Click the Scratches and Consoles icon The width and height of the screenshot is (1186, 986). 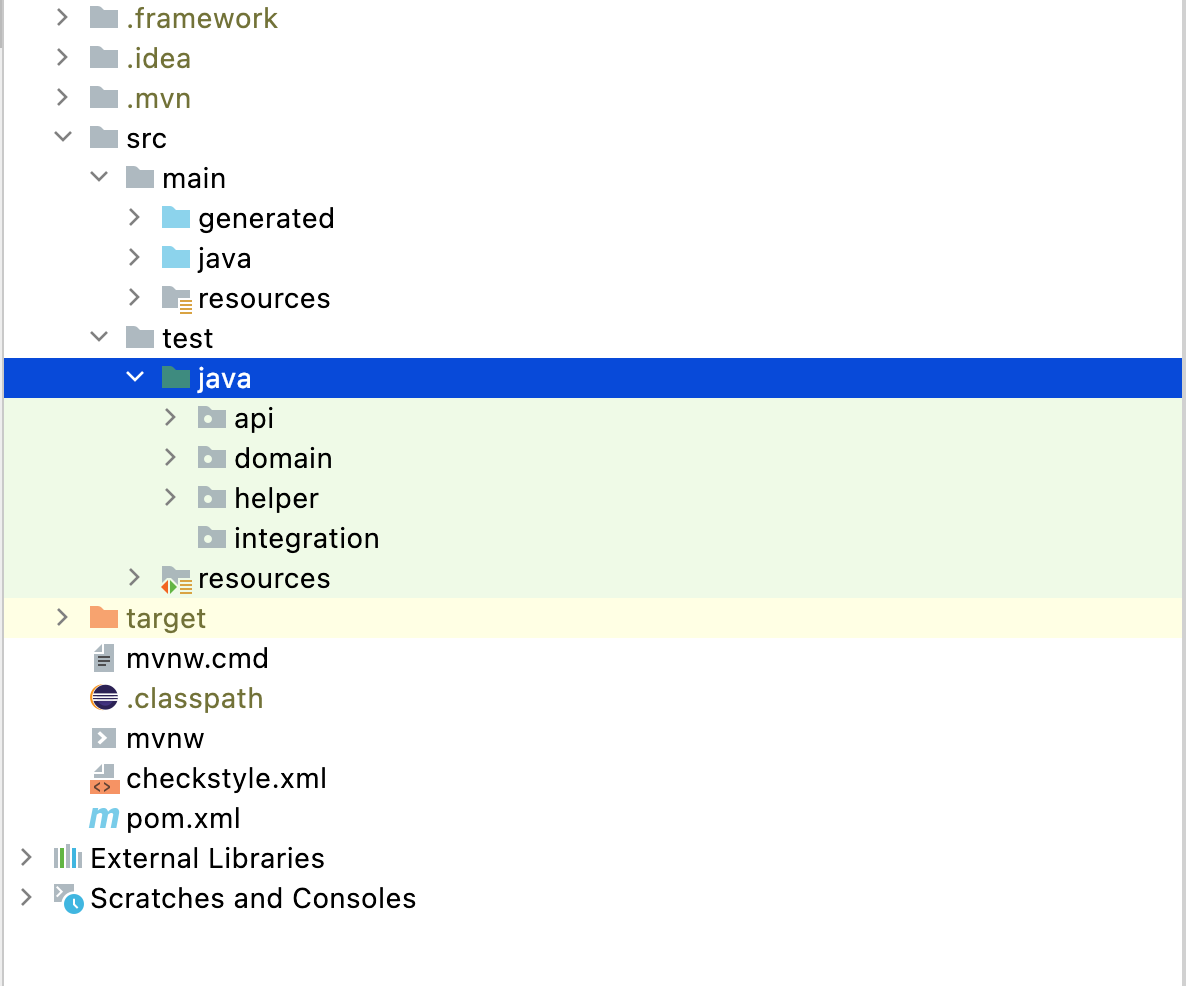[x=66, y=898]
